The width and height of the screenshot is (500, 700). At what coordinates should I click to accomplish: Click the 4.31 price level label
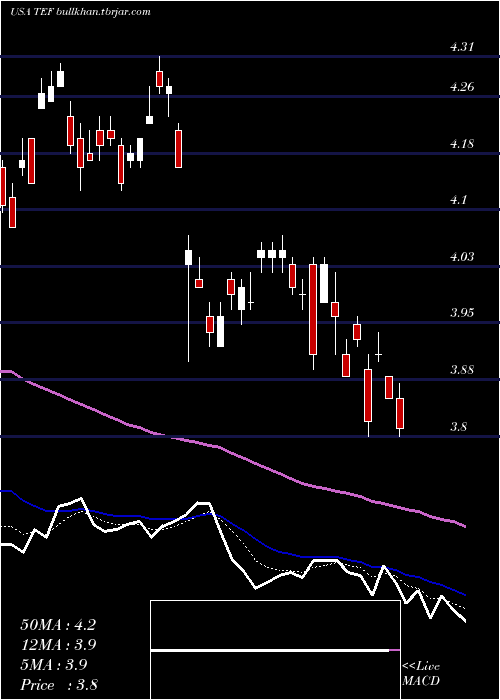[462, 47]
